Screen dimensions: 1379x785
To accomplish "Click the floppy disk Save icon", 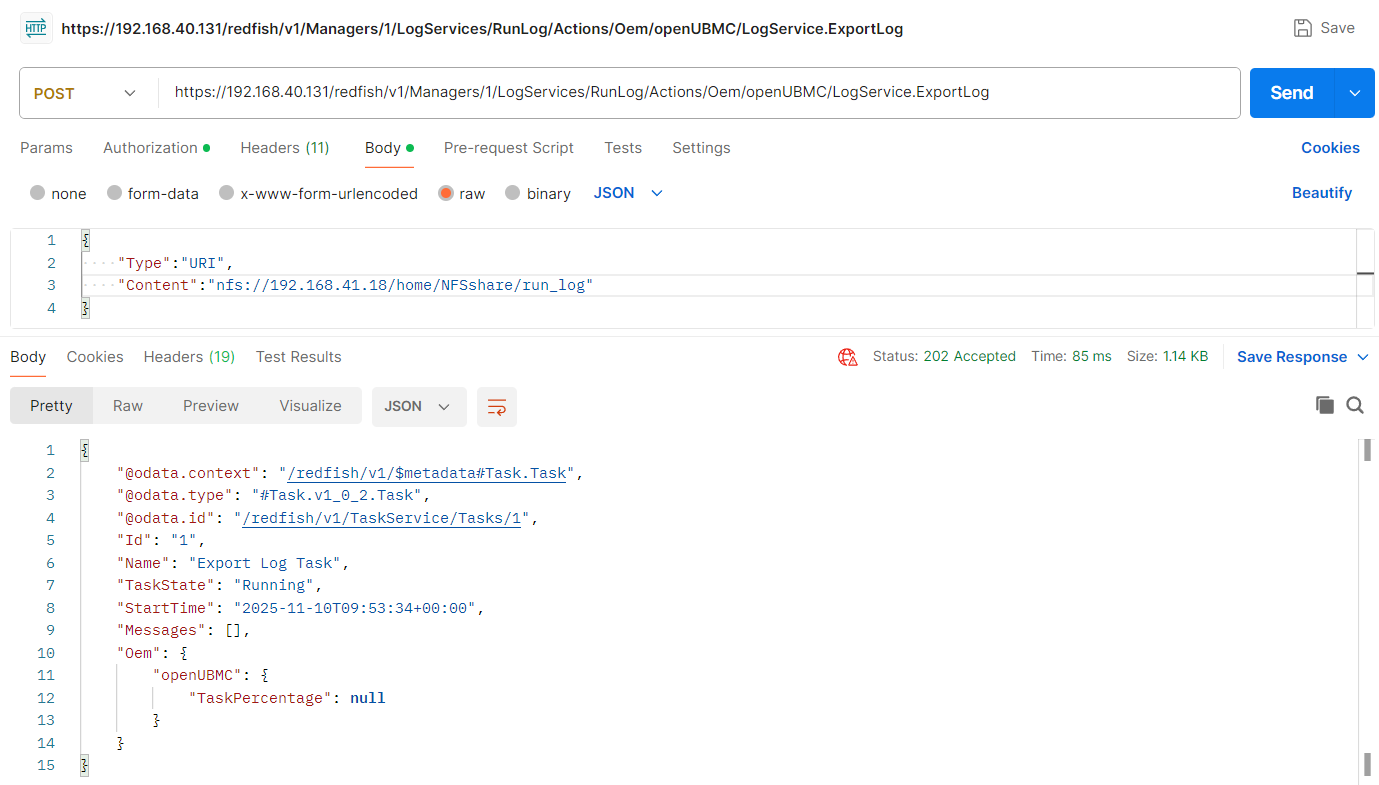I will [1303, 28].
